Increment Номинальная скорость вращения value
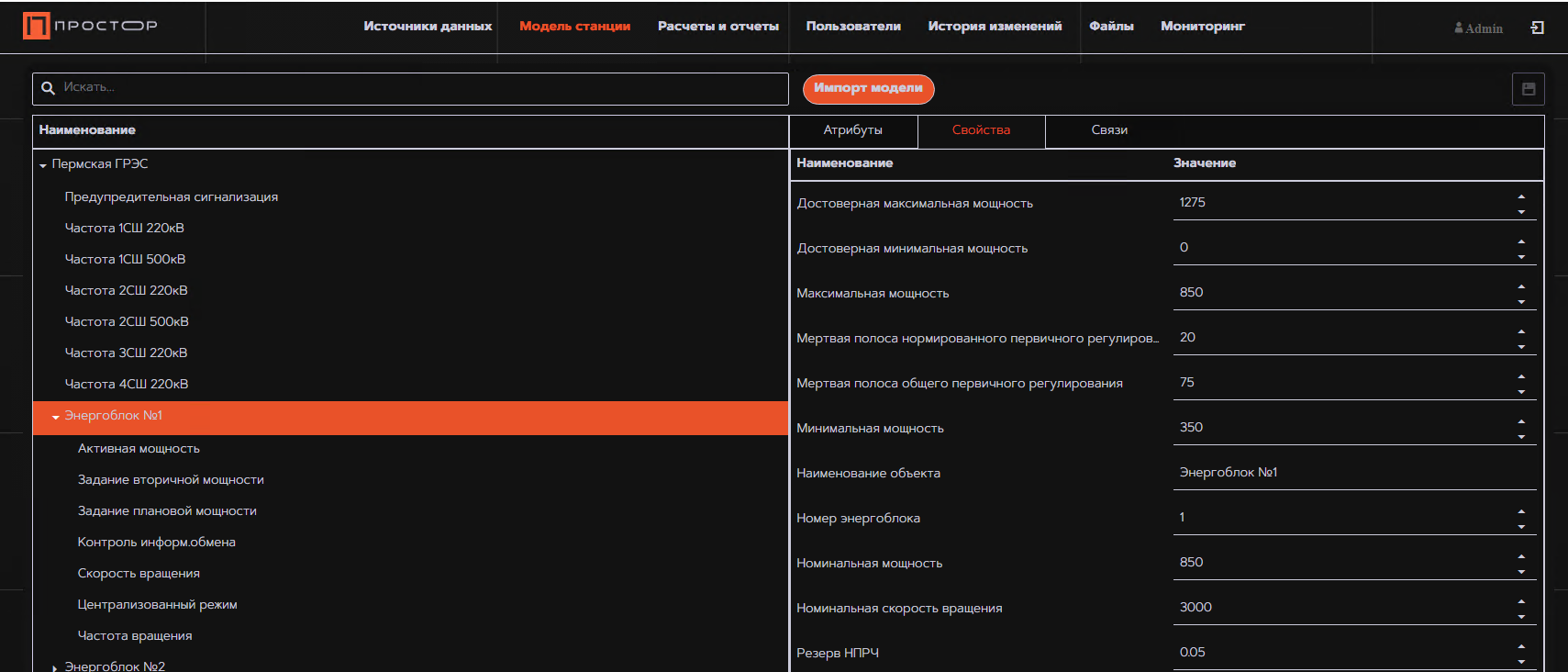 pyautogui.click(x=1521, y=601)
